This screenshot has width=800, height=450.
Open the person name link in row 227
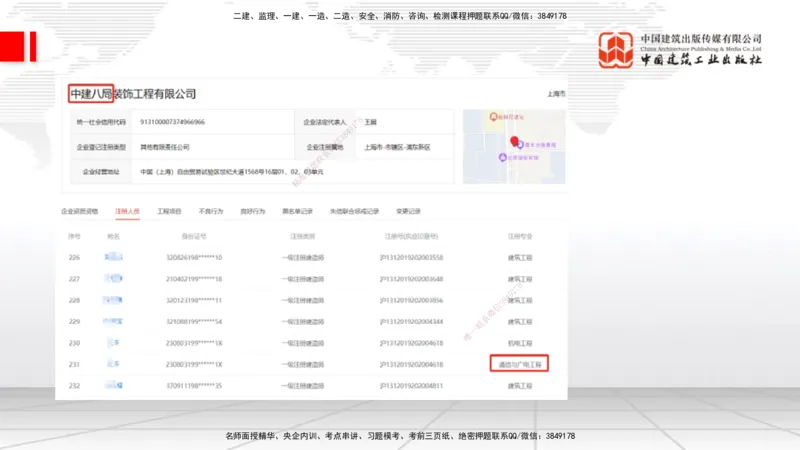[113, 279]
